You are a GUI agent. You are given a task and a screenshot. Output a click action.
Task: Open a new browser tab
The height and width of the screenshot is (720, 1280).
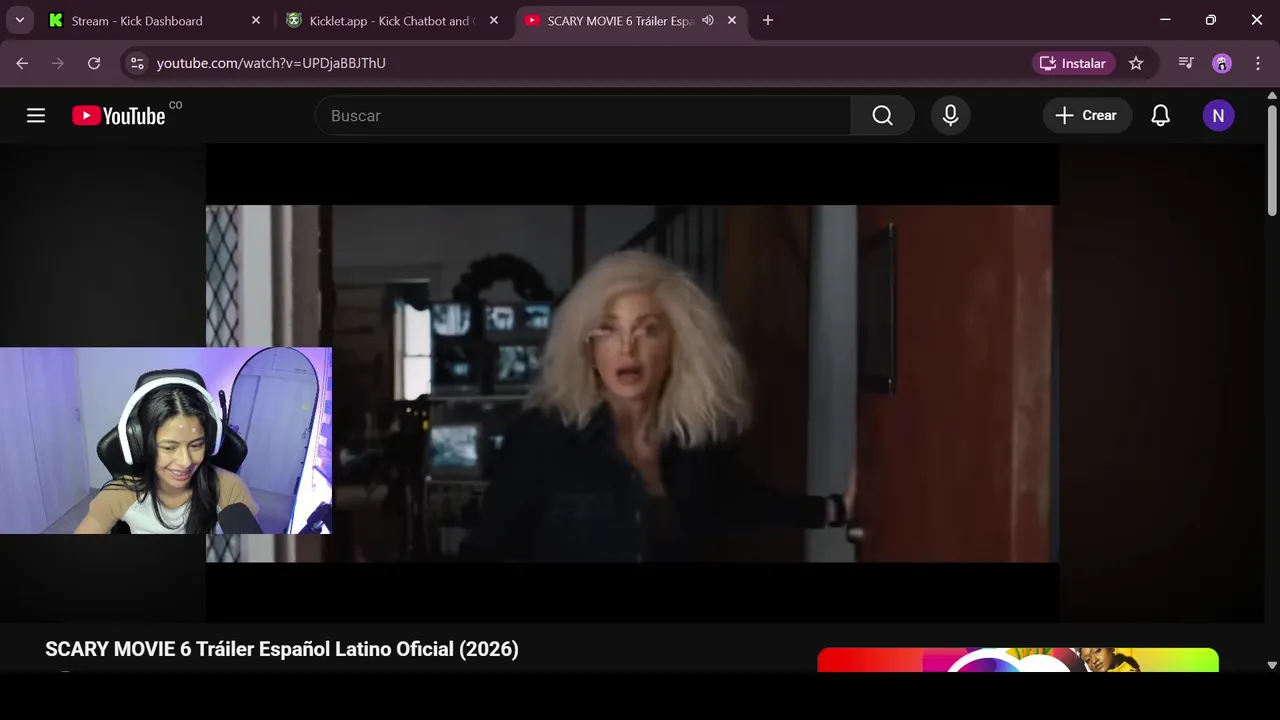pyautogui.click(x=768, y=20)
